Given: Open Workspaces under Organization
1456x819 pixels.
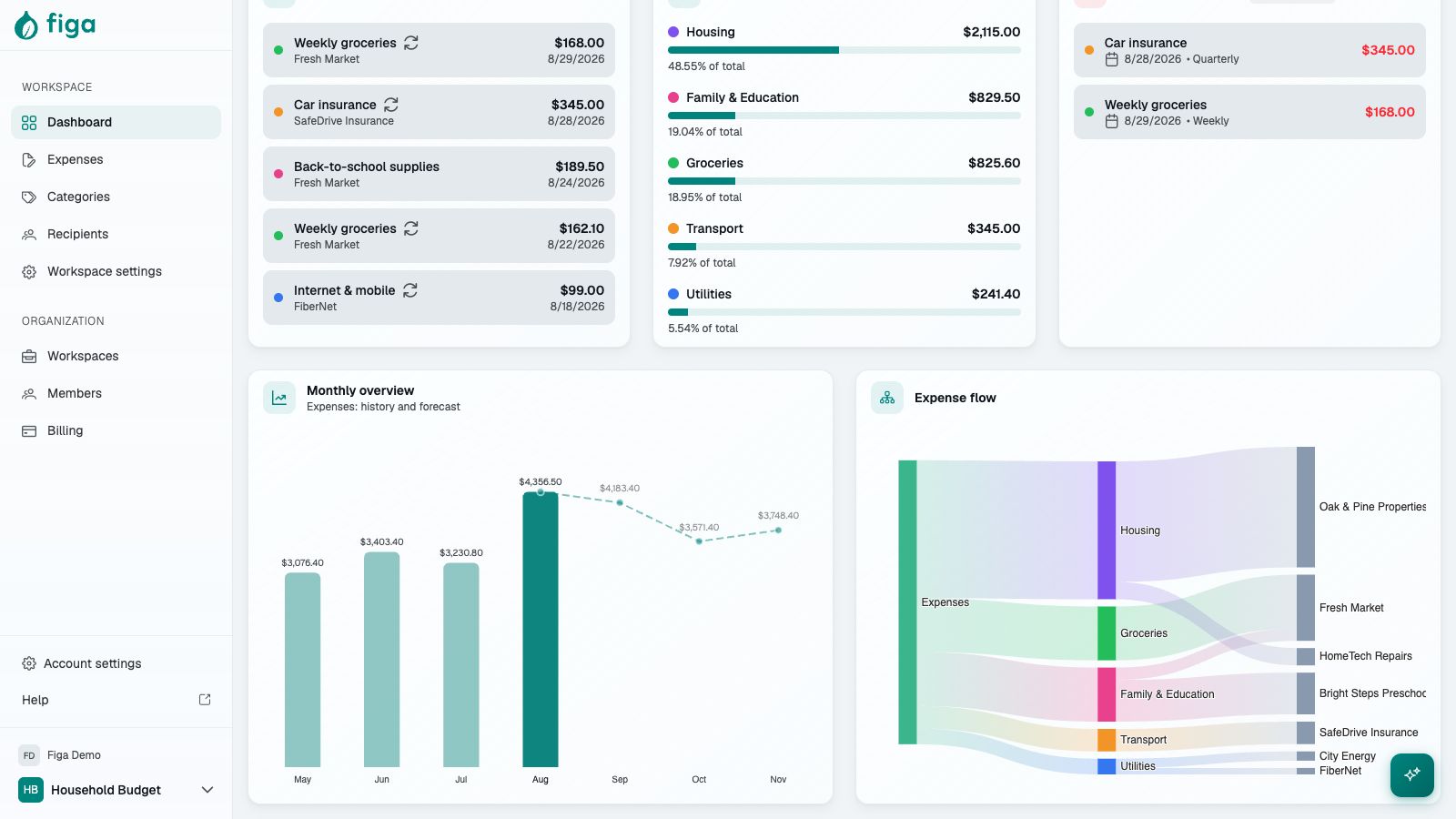Looking at the screenshot, I should (x=116, y=356).
